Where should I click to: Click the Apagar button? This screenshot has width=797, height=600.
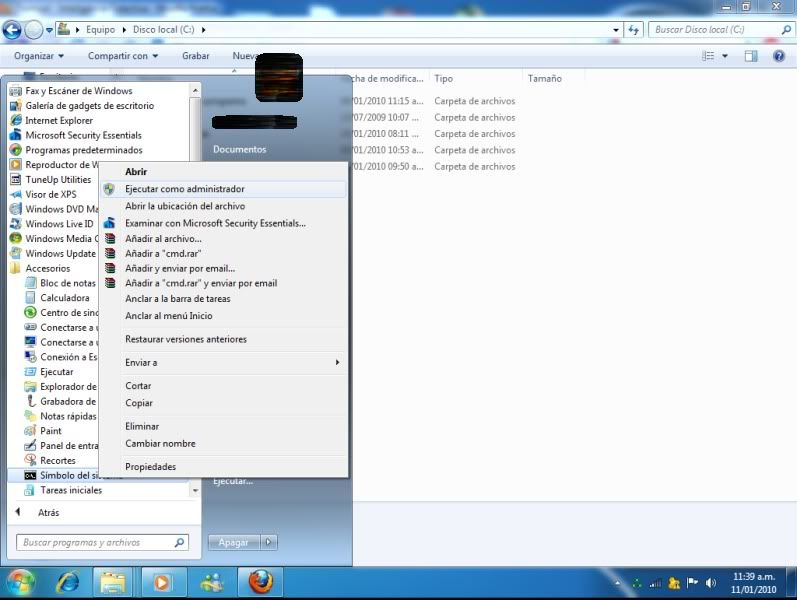pyautogui.click(x=234, y=543)
